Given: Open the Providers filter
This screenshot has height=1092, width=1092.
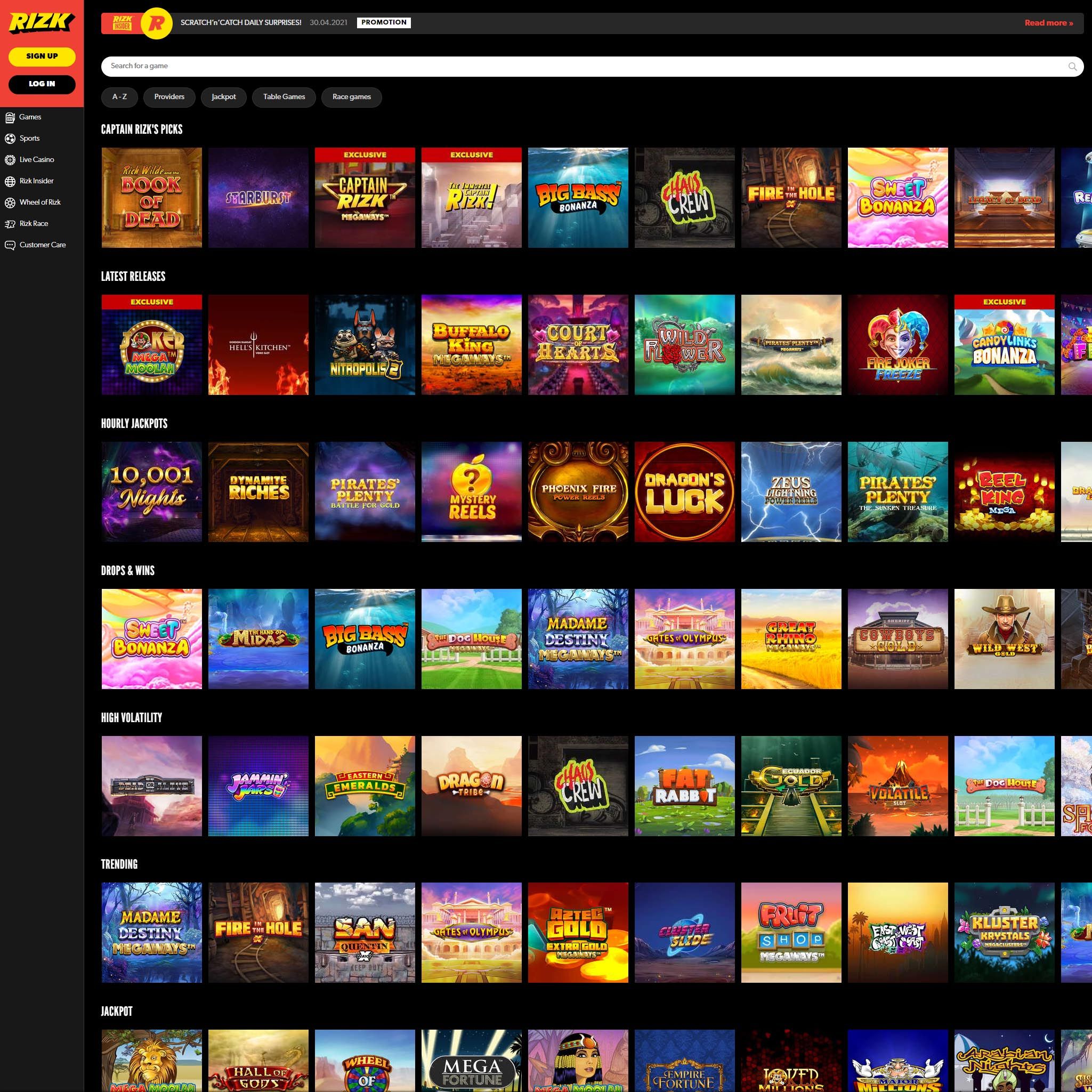Looking at the screenshot, I should 169,97.
